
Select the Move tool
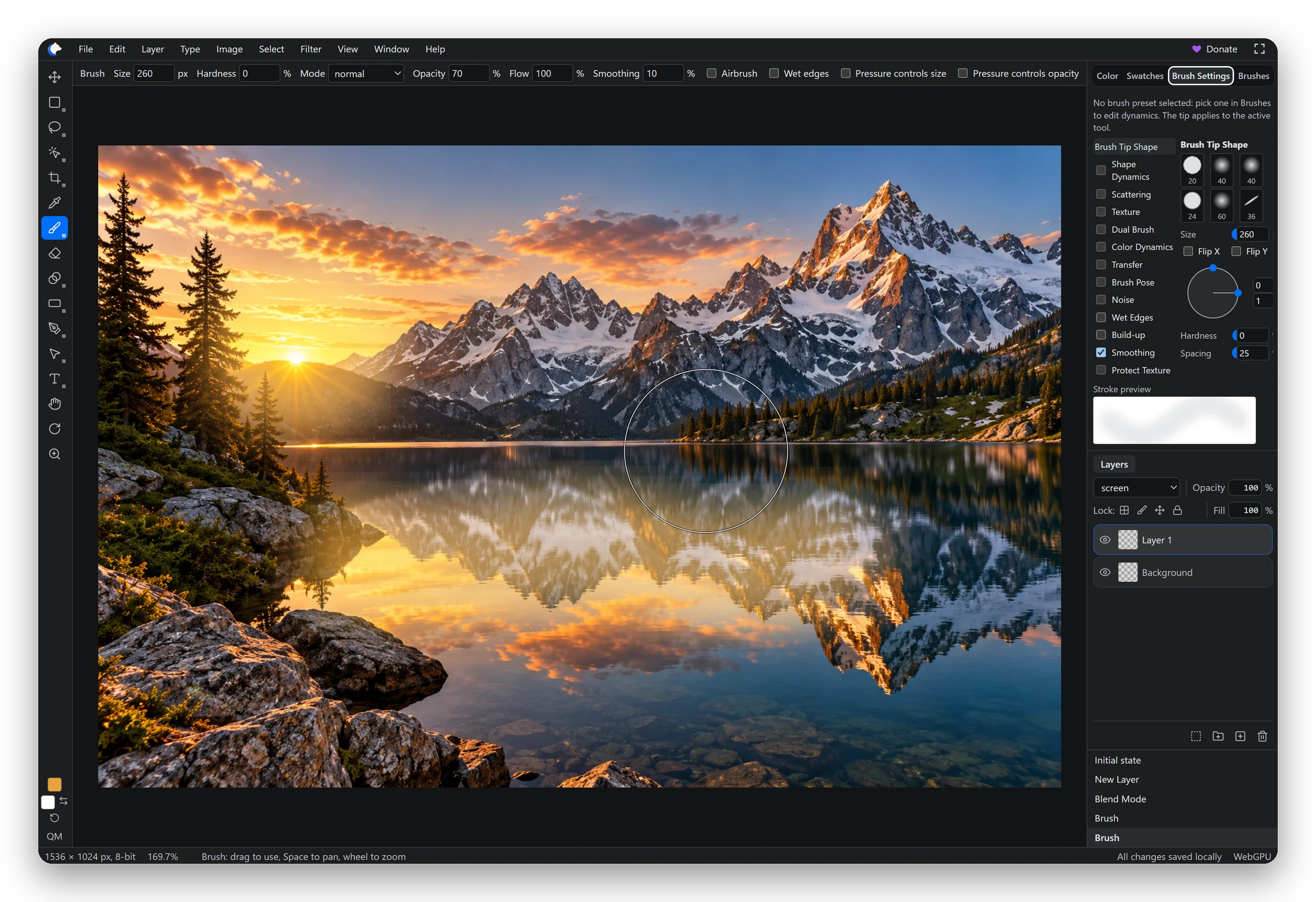(x=54, y=77)
